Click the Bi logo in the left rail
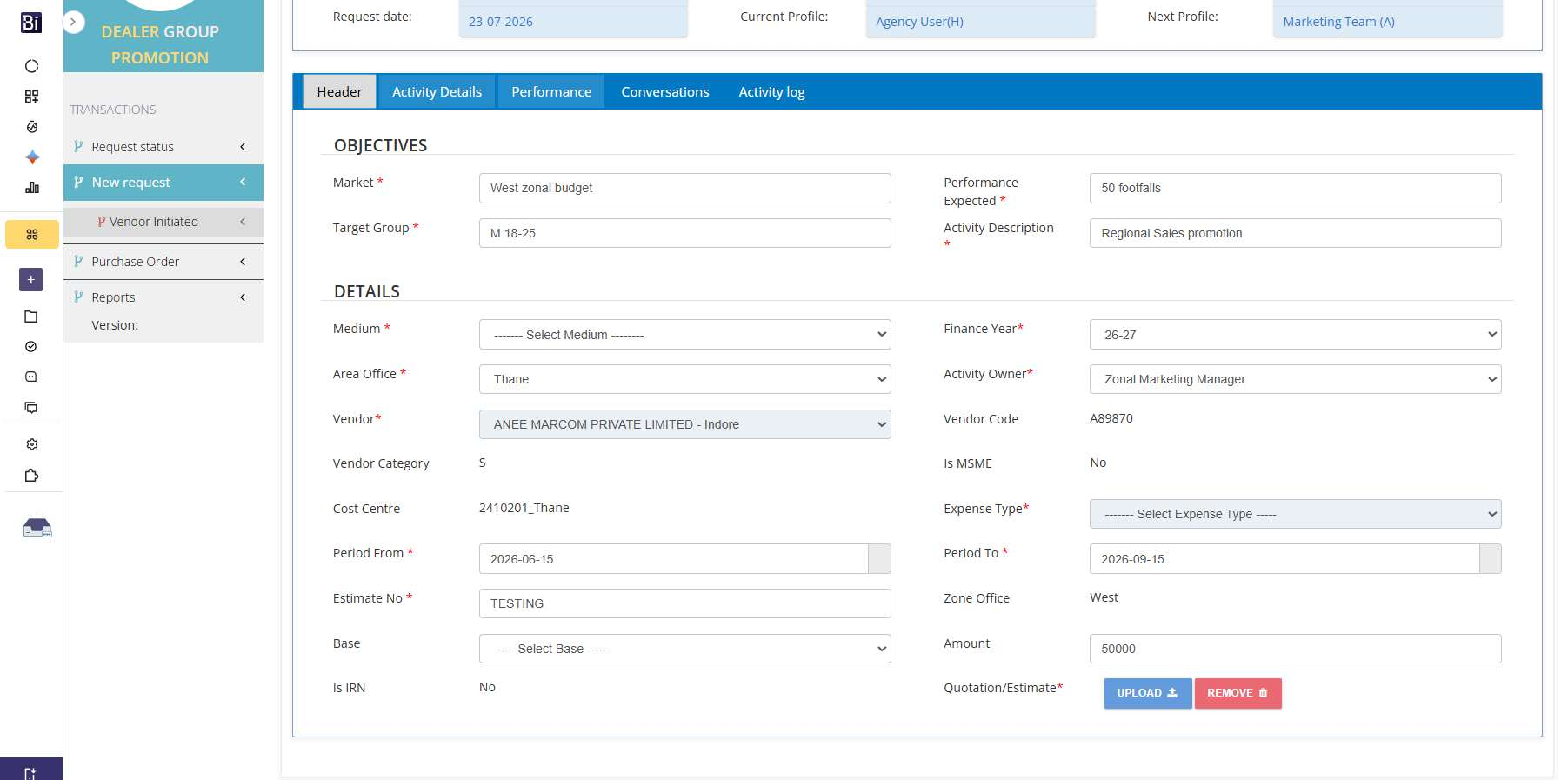The height and width of the screenshot is (780, 1568). [31, 23]
